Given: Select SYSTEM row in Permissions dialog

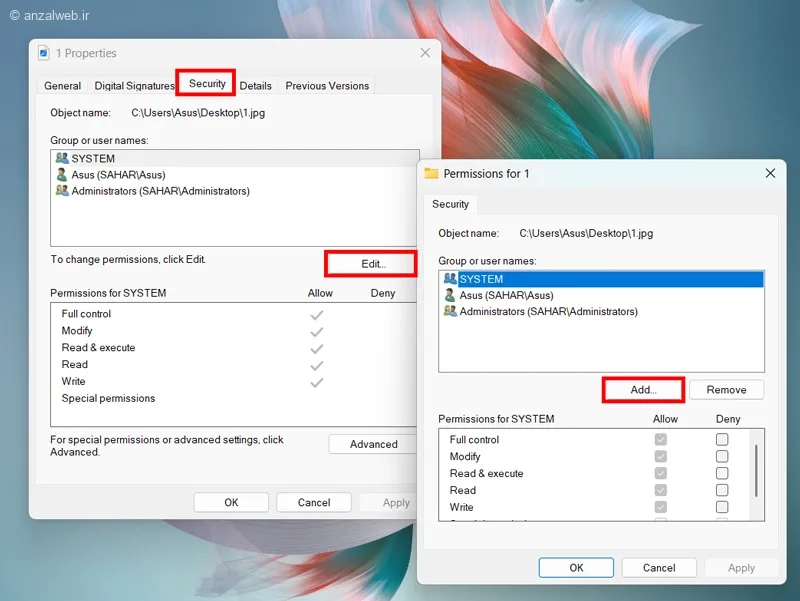Looking at the screenshot, I should coord(602,279).
